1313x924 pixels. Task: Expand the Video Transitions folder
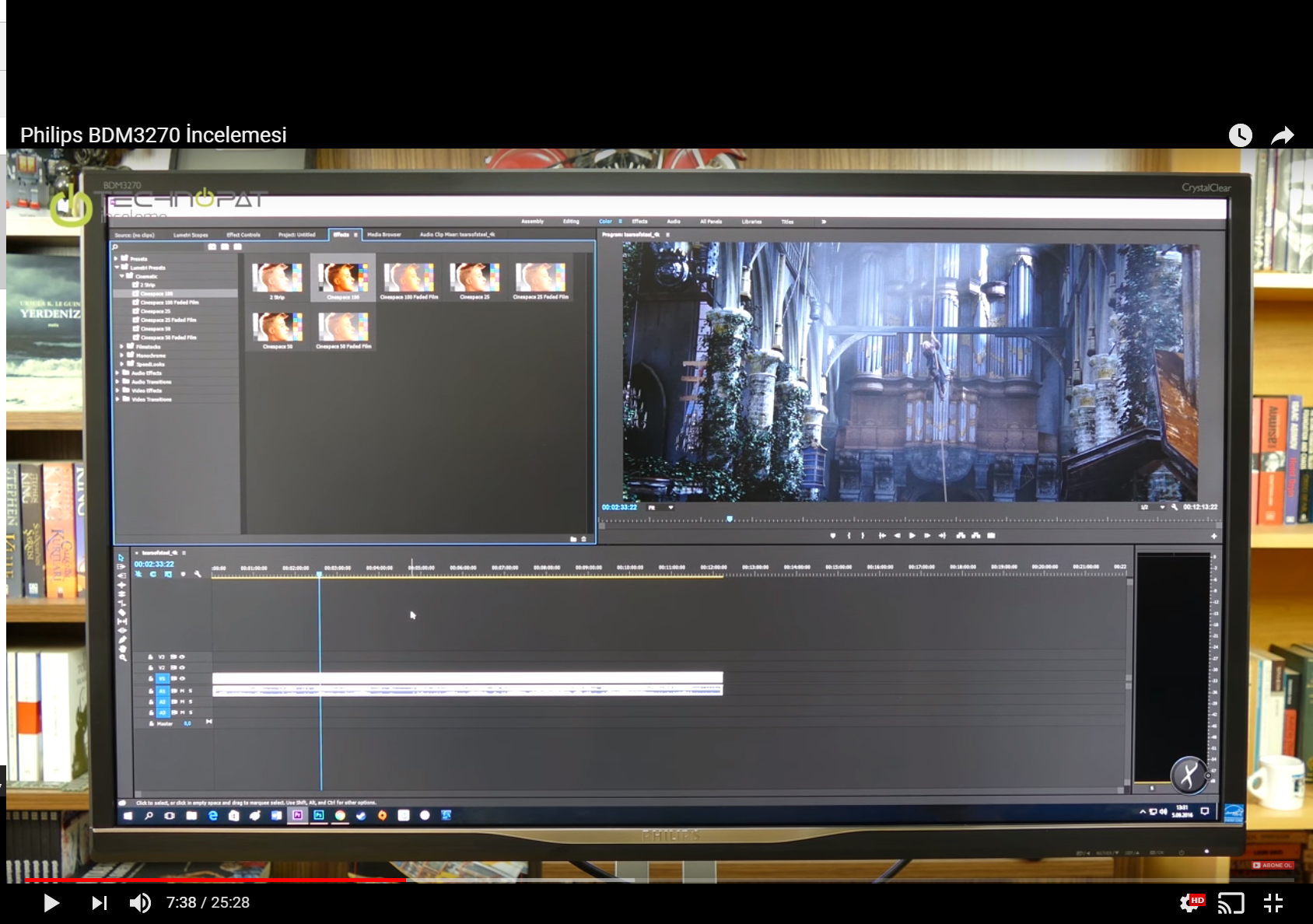click(x=117, y=400)
